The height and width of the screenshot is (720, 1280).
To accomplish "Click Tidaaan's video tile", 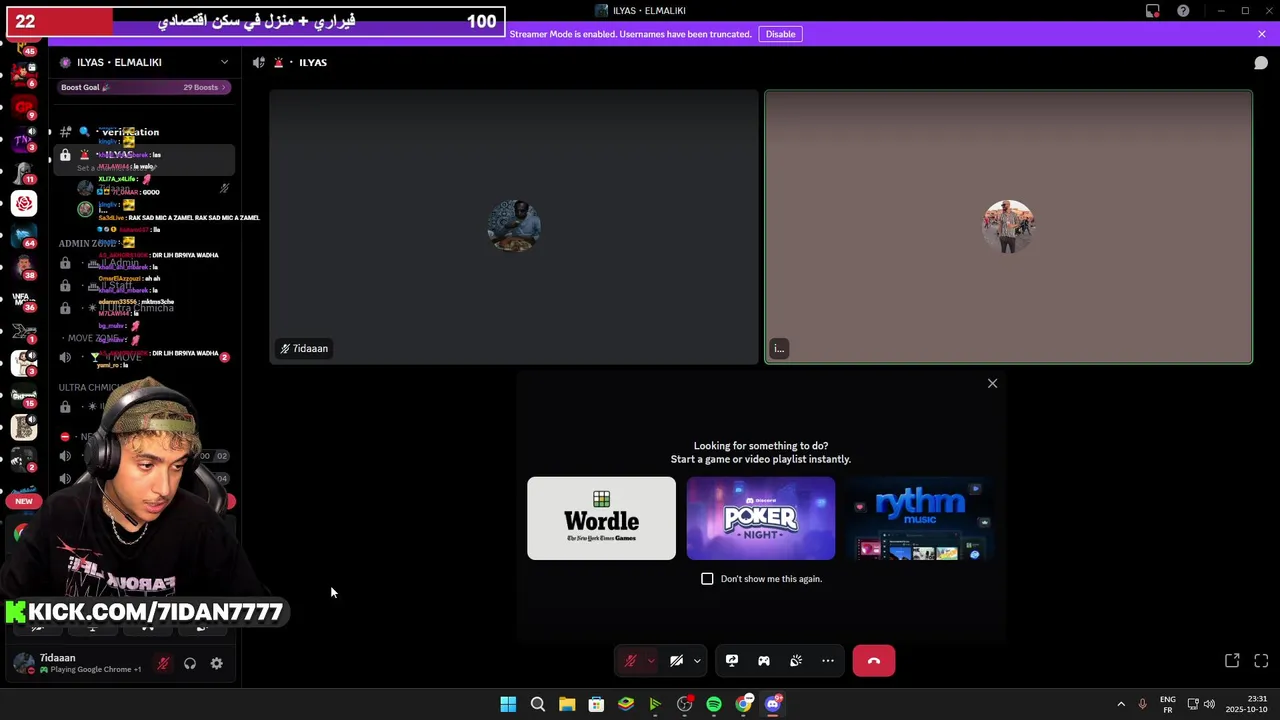I will 514,227.
